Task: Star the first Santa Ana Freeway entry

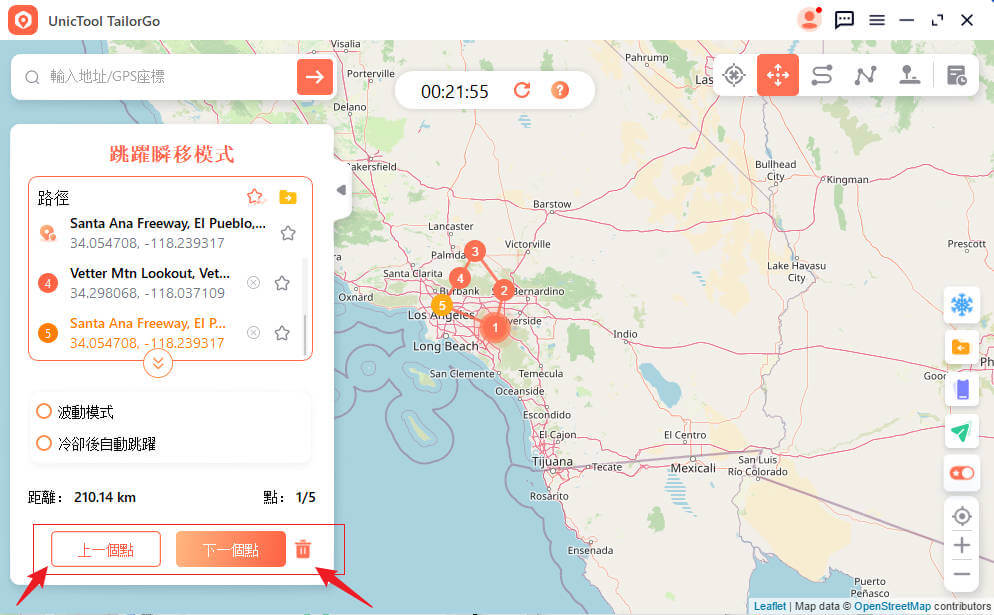Action: point(288,233)
